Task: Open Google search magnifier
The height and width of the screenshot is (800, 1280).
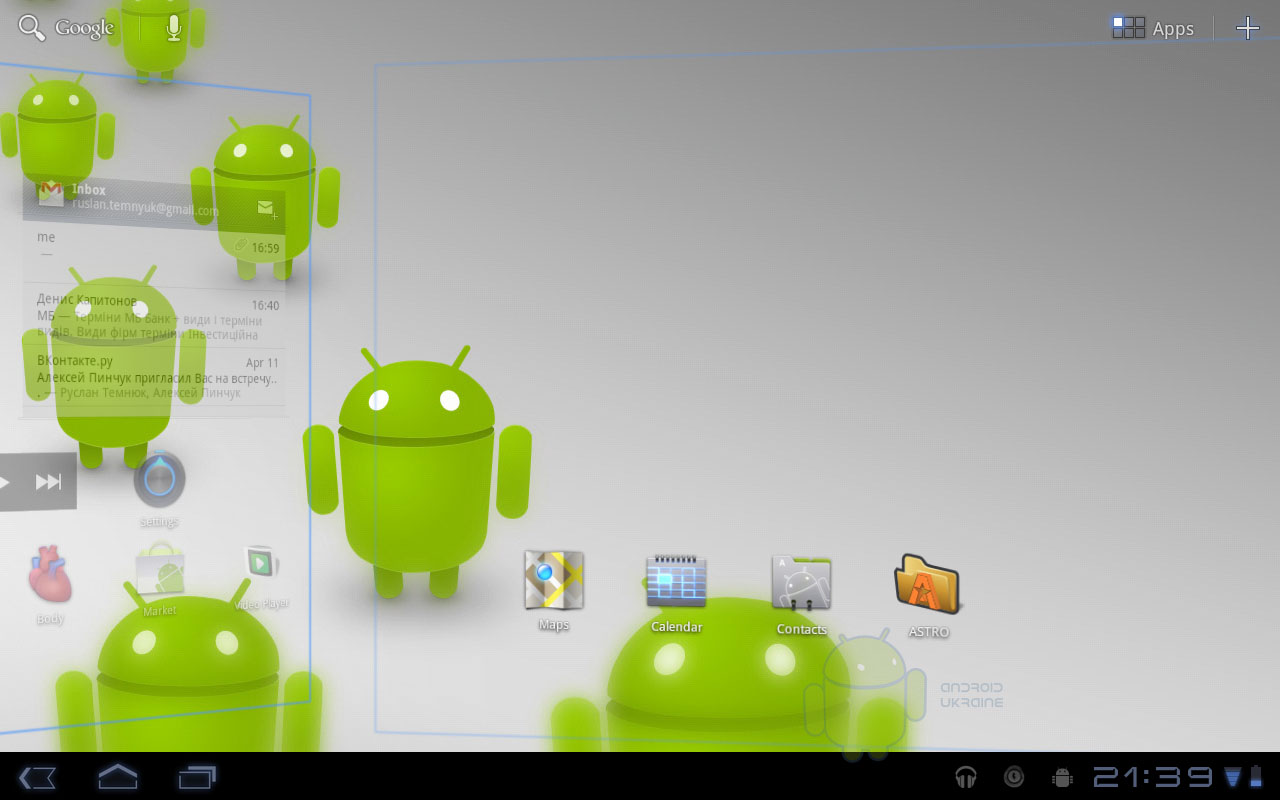Action: 32,28
